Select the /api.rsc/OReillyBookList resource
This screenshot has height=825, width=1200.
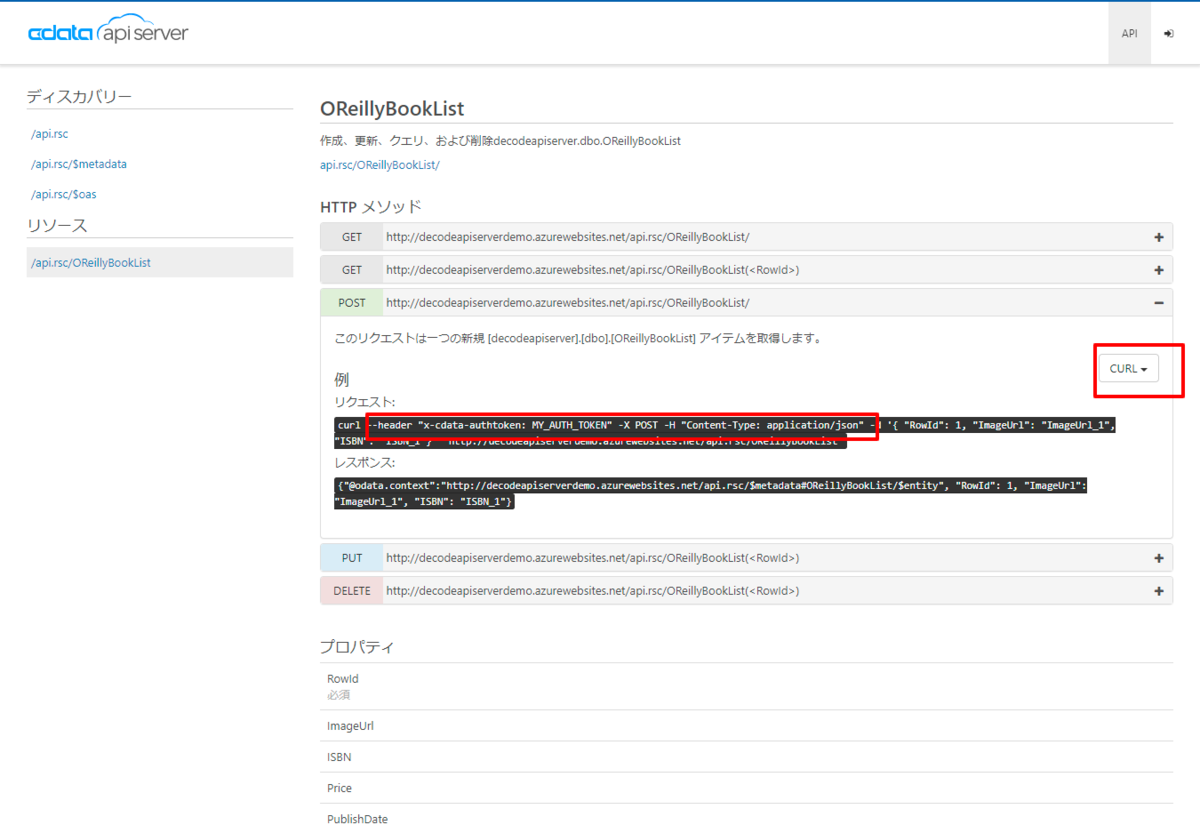(x=160, y=262)
